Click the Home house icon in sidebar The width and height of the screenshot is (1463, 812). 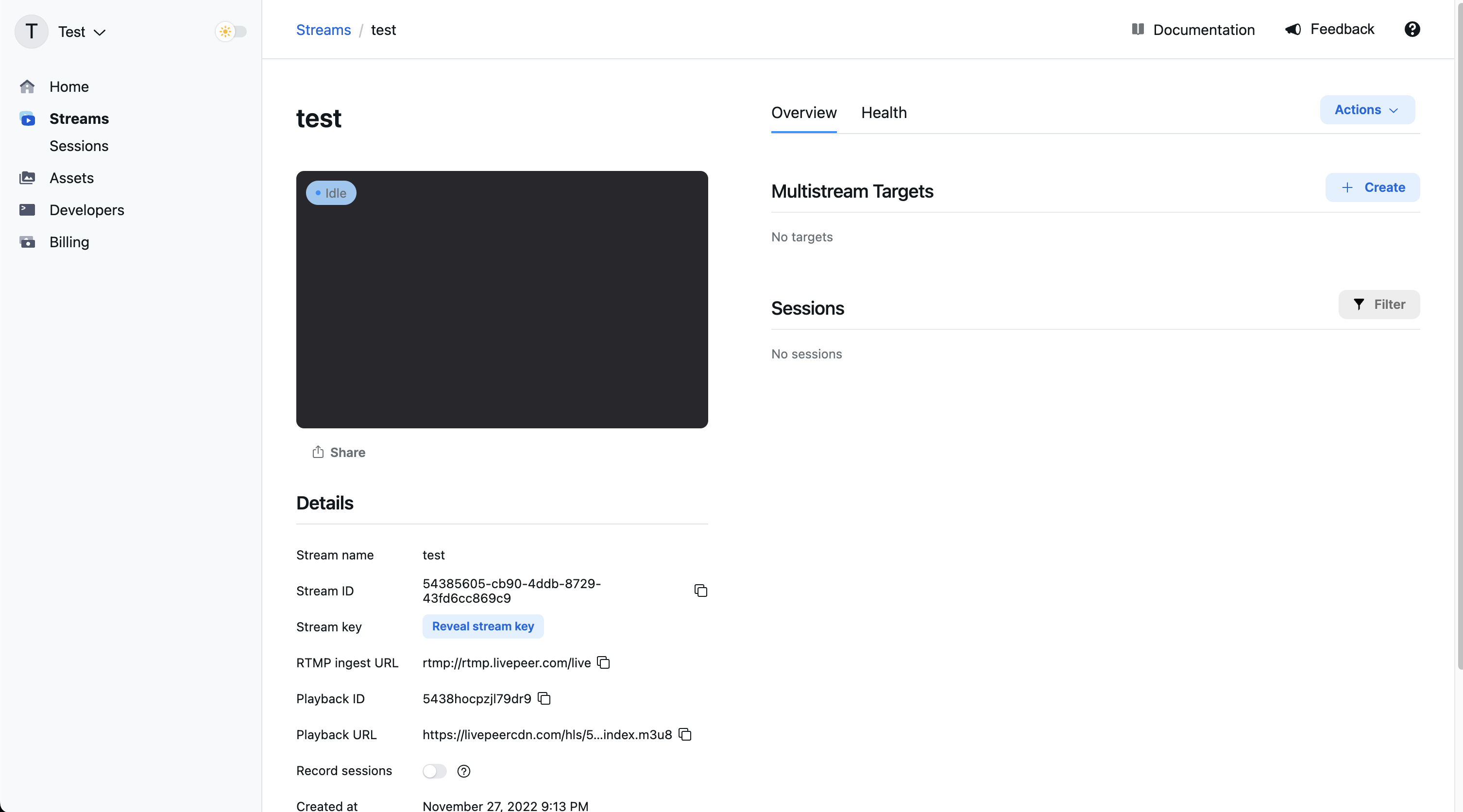[27, 86]
